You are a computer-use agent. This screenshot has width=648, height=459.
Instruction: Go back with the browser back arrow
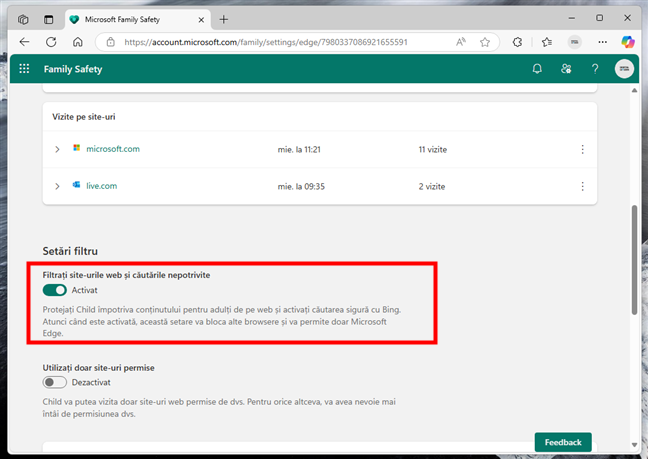(x=24, y=42)
